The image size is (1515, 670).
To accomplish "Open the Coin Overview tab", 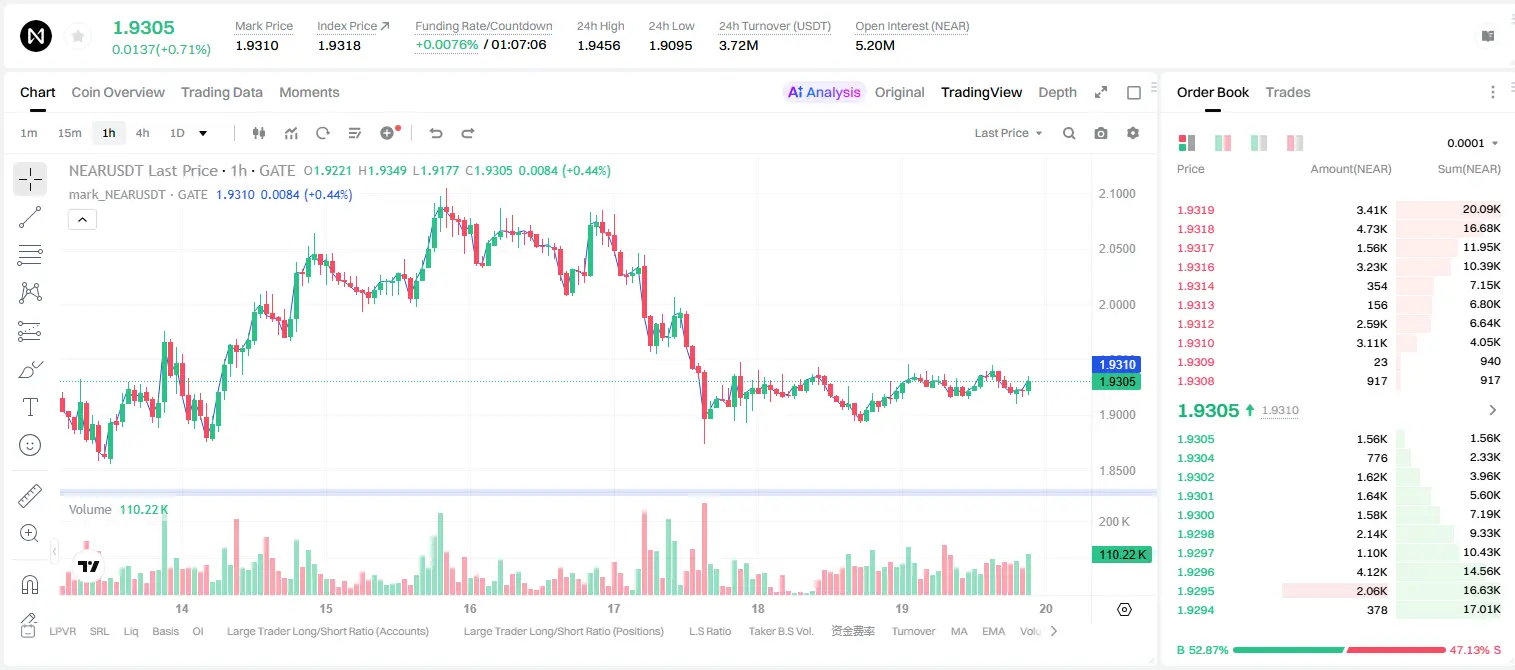I will 118,92.
